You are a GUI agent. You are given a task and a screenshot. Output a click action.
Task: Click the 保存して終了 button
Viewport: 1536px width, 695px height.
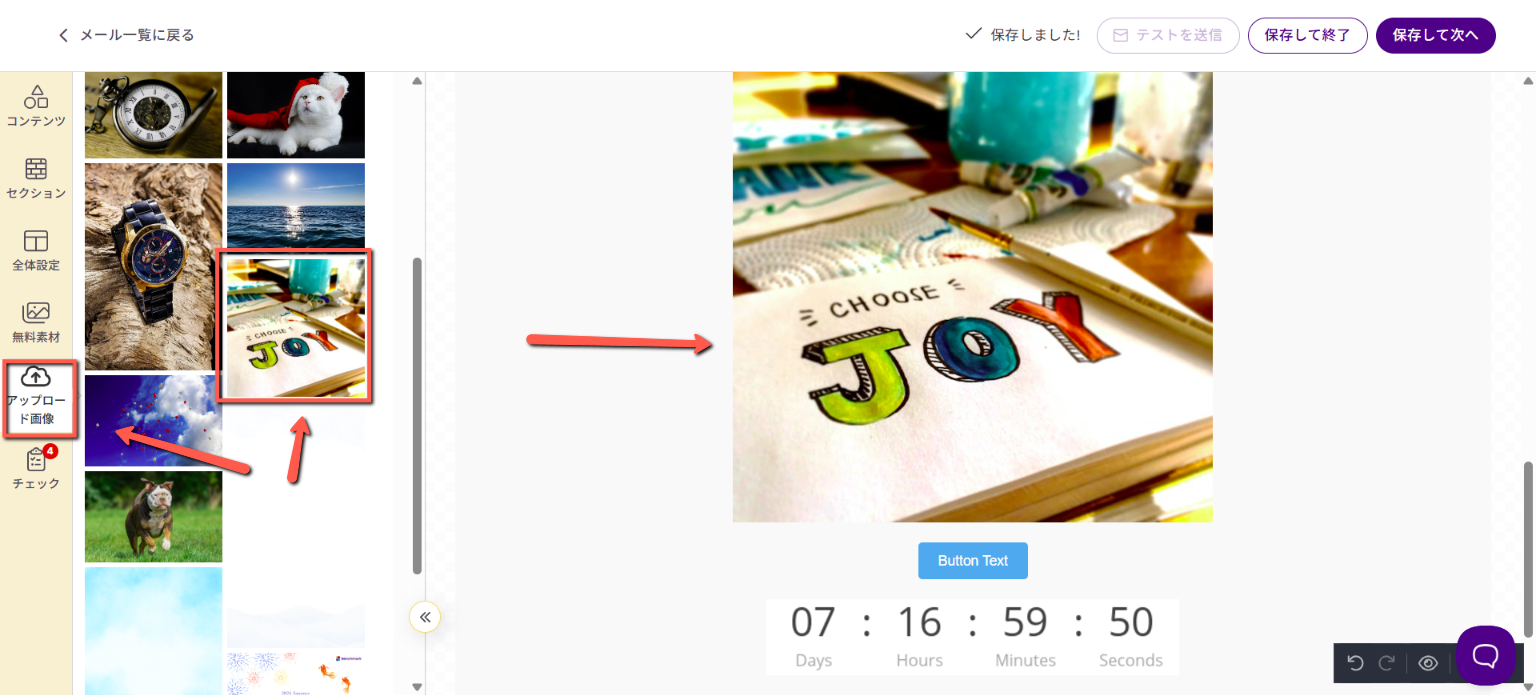pos(1308,35)
